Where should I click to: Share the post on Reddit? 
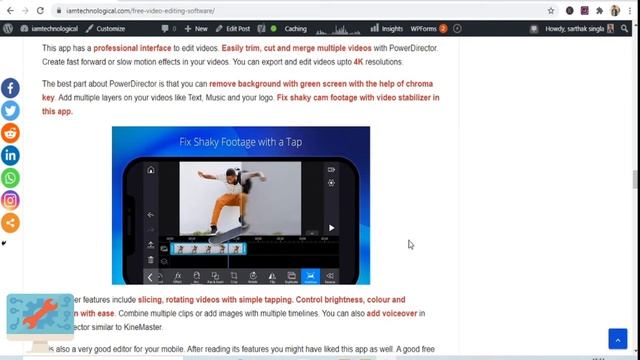pos(10,133)
